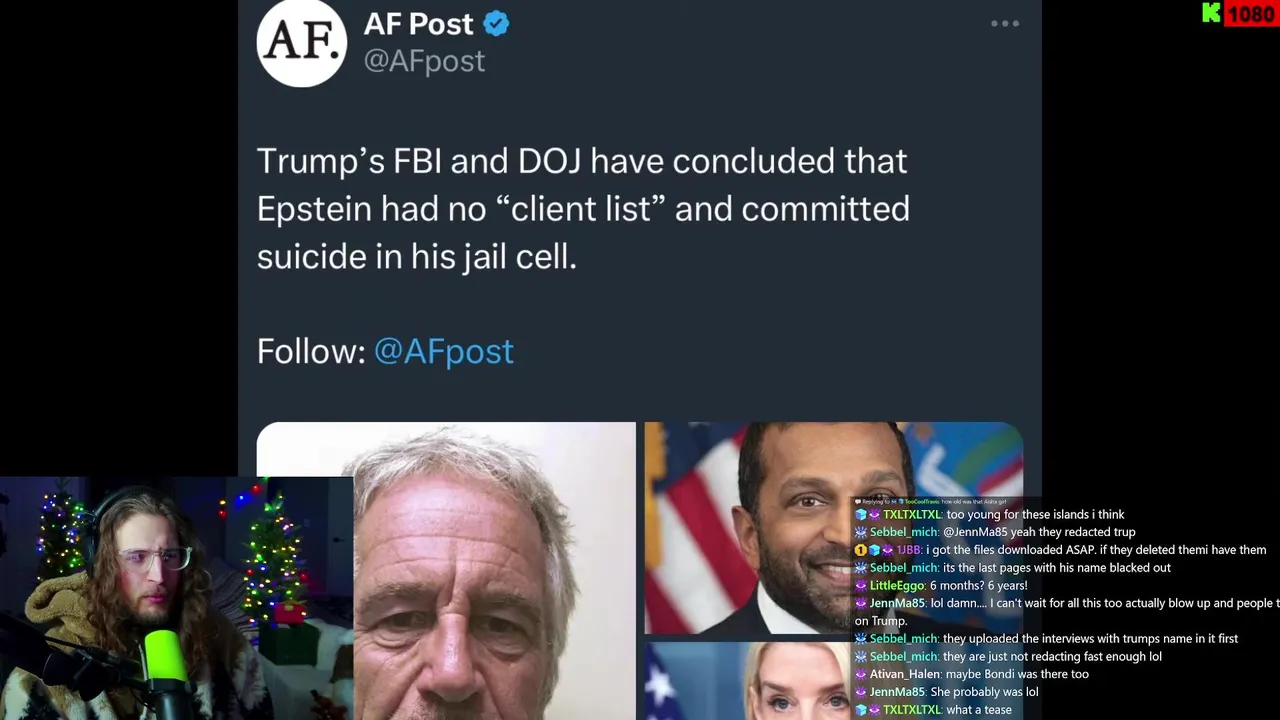Click the purple badge beside LittleEggo
This screenshot has width=1280, height=720.
[x=860, y=586]
